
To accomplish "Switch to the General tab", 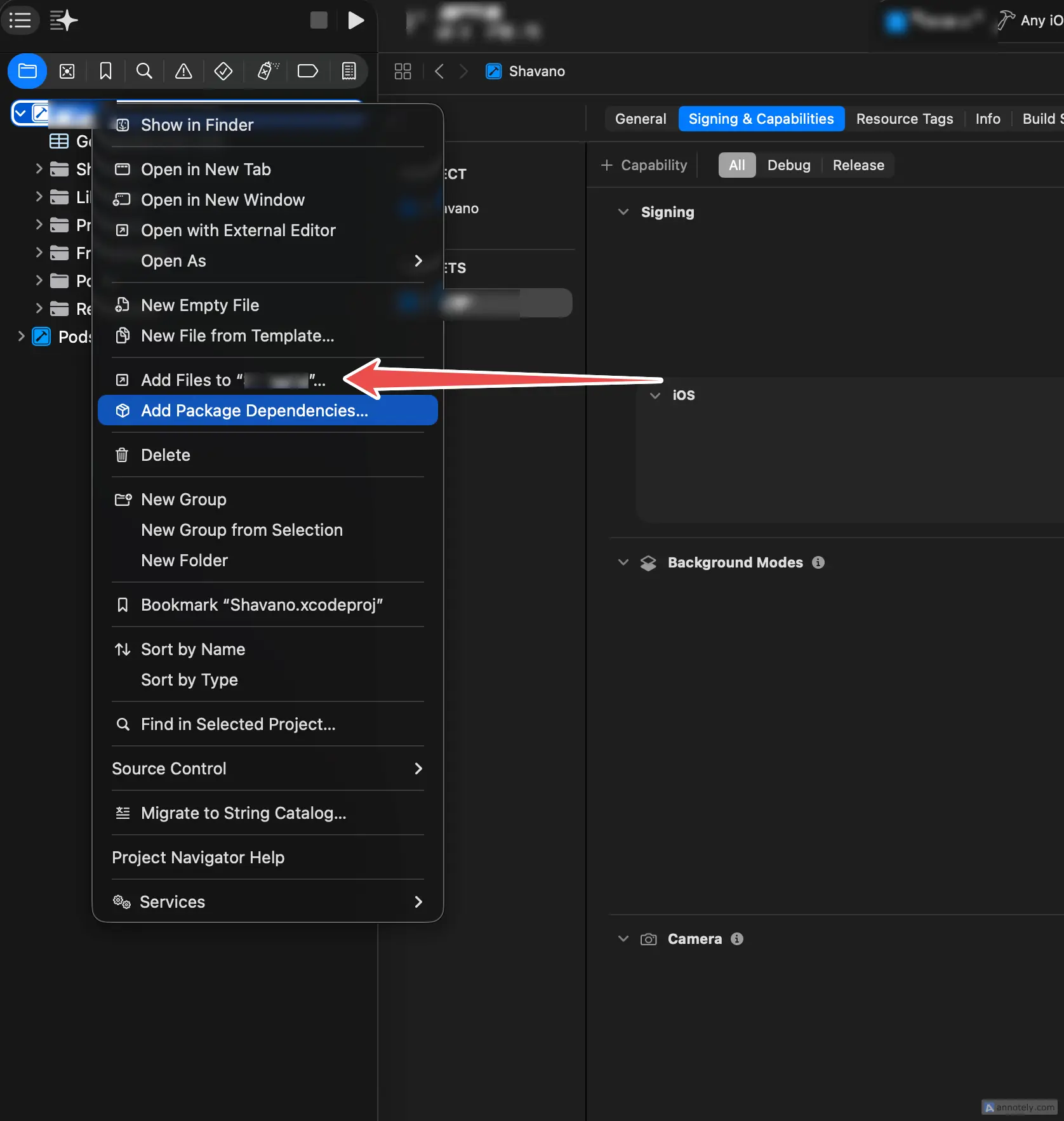I will [x=640, y=119].
